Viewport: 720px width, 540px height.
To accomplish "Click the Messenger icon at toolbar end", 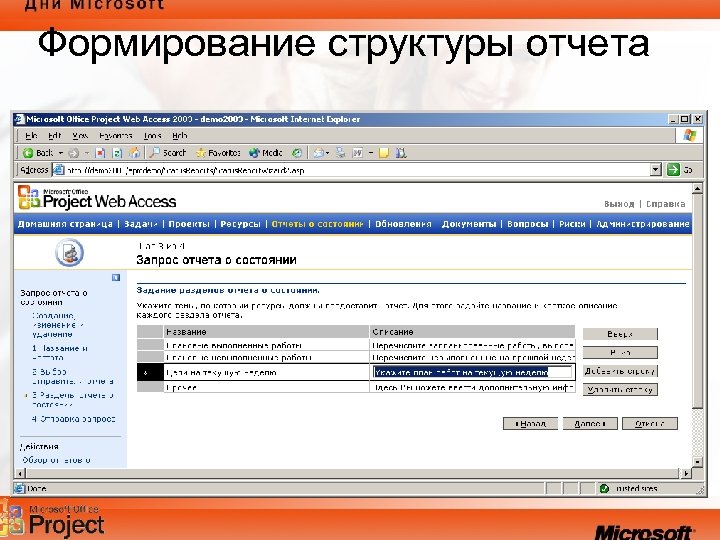I will click(401, 153).
